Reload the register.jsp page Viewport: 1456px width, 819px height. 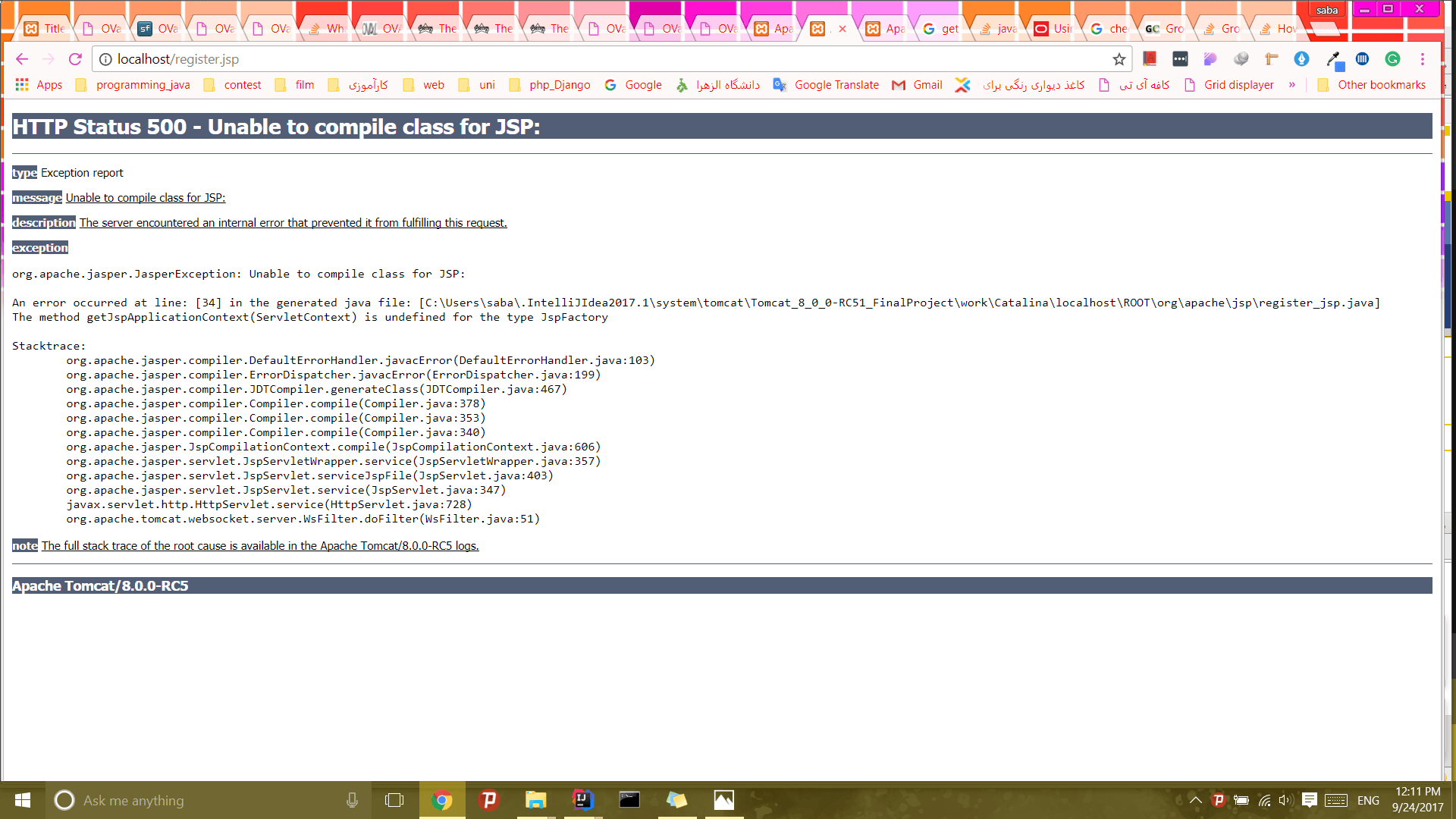coord(75,59)
